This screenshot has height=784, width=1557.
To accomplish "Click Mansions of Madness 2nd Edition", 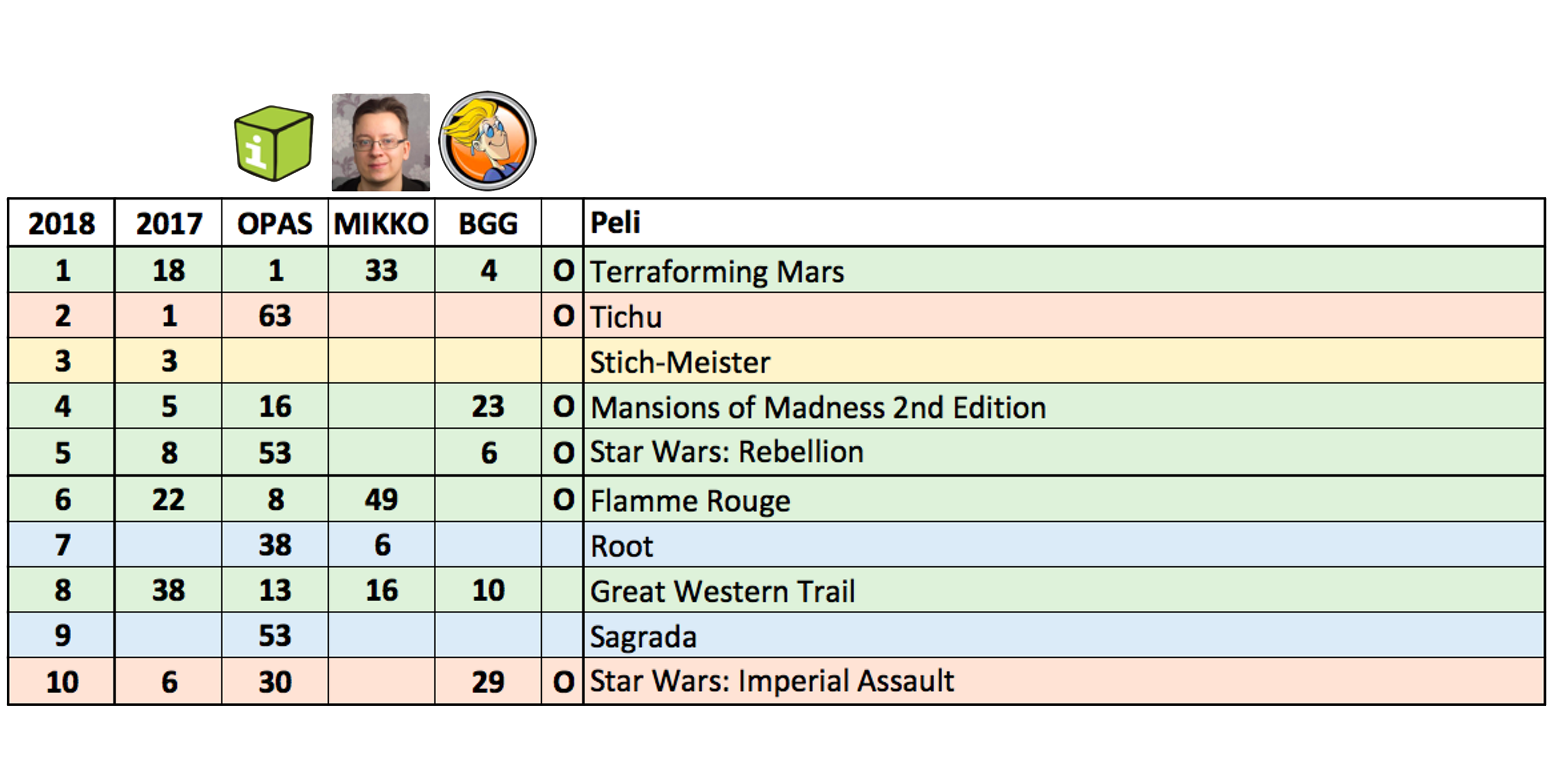I will point(818,407).
